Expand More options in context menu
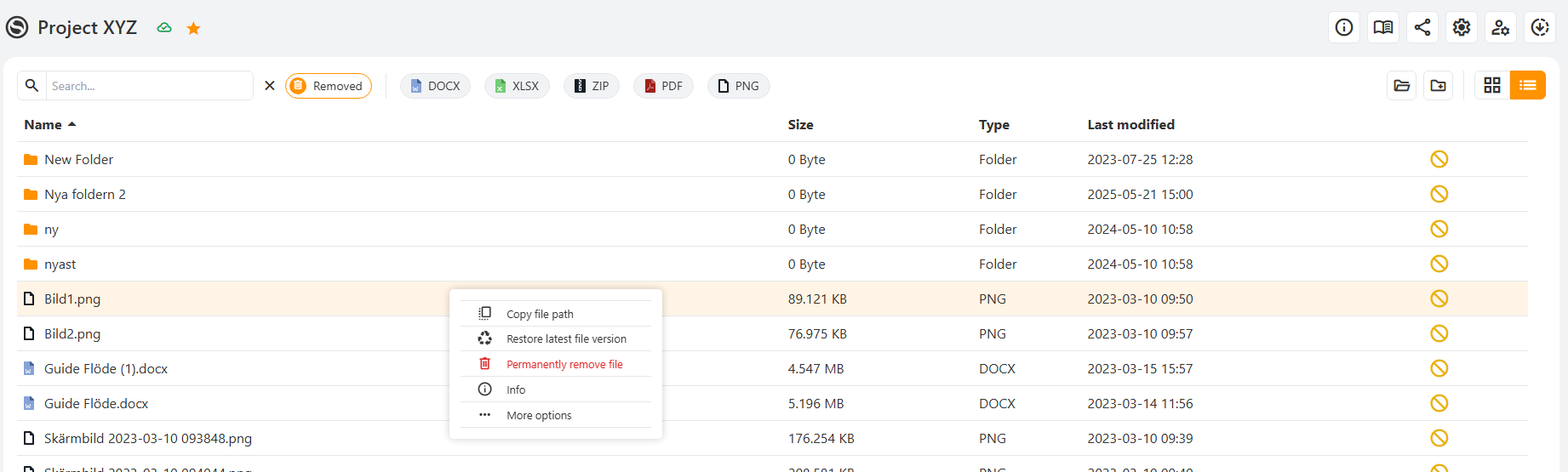Screen dimensions: 1568x472 [556, 415]
